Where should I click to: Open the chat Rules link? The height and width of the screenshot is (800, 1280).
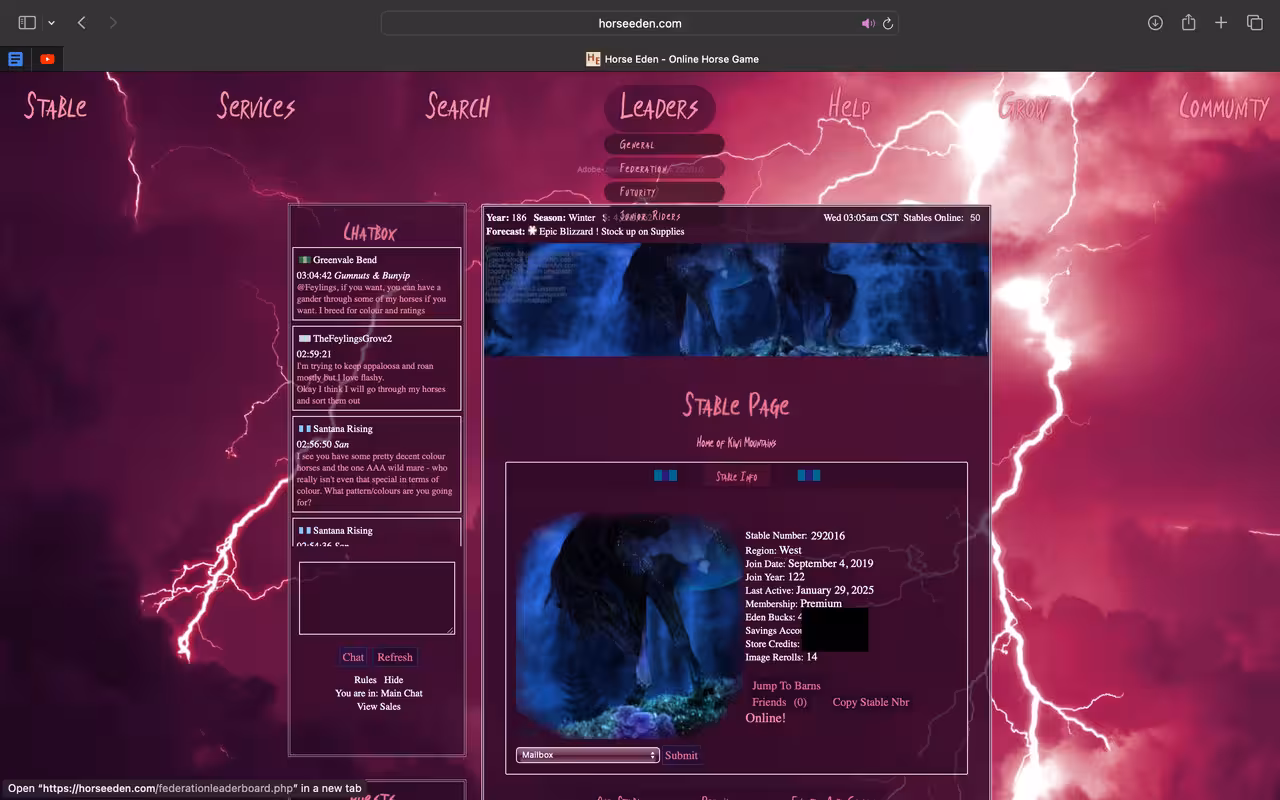click(365, 680)
